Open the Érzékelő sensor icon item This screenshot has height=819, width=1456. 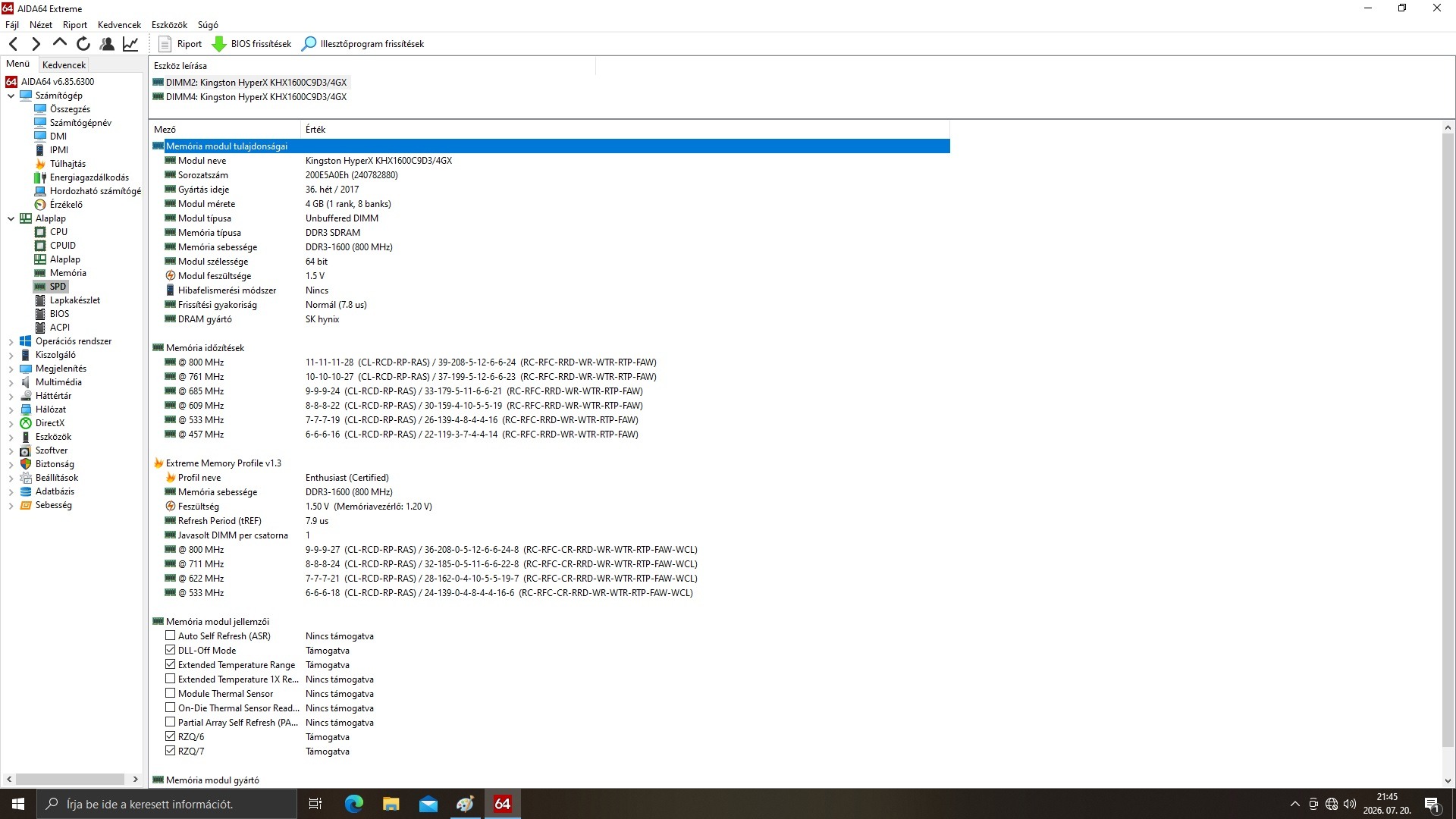pos(40,205)
